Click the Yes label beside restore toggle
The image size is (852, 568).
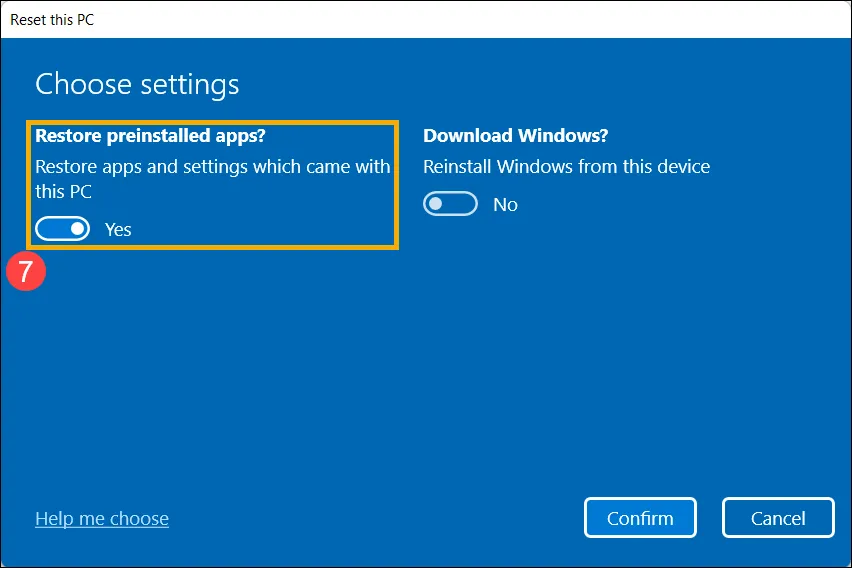118,229
